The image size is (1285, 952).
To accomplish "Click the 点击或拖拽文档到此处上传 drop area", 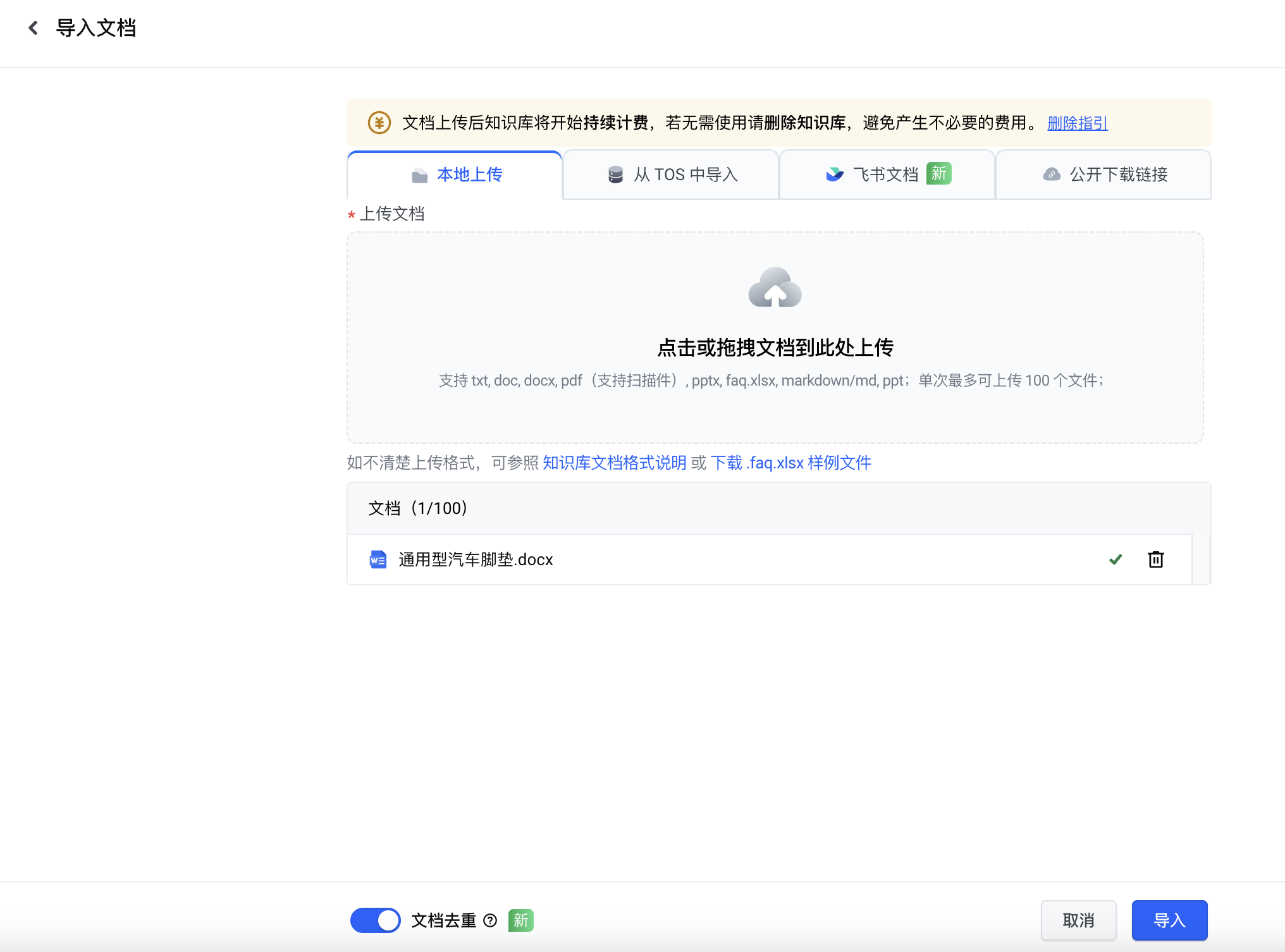I will click(775, 348).
